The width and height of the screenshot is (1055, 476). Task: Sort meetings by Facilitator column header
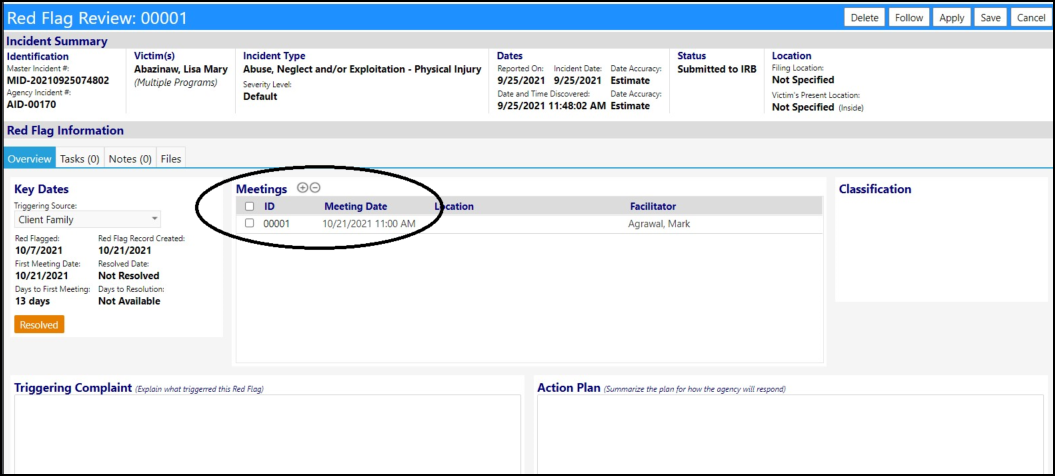click(653, 207)
